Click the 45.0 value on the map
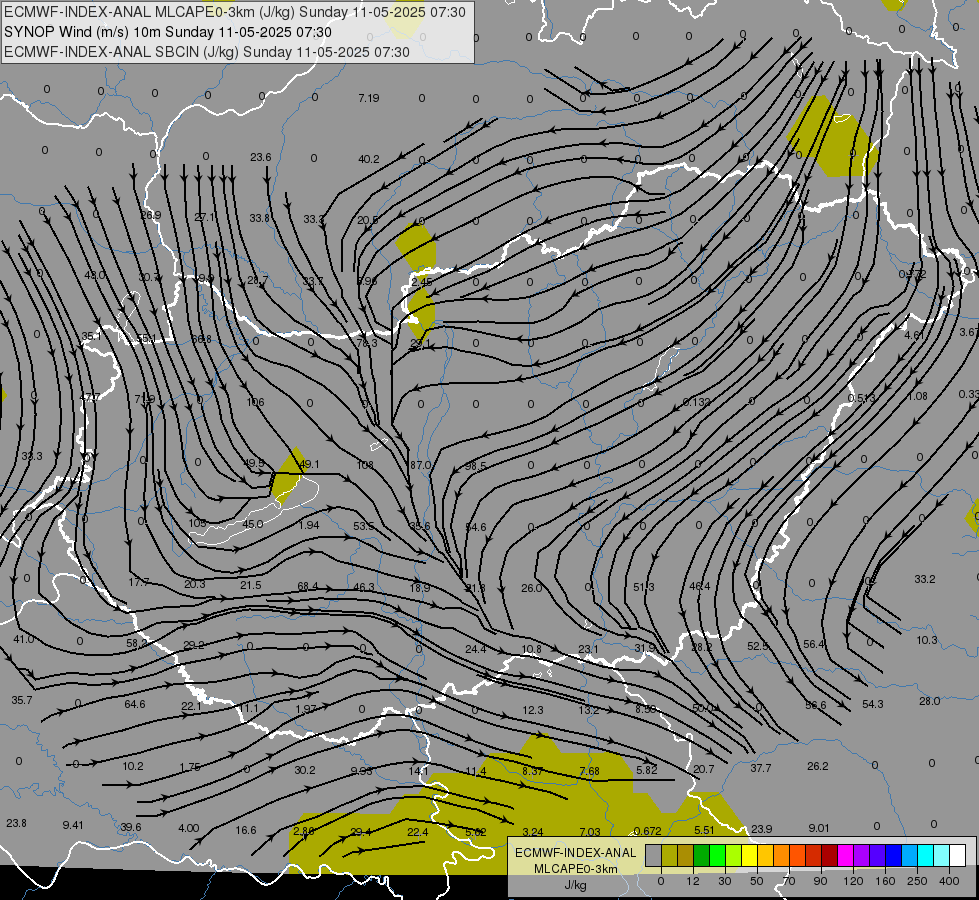Image resolution: width=979 pixels, height=900 pixels. point(252,524)
